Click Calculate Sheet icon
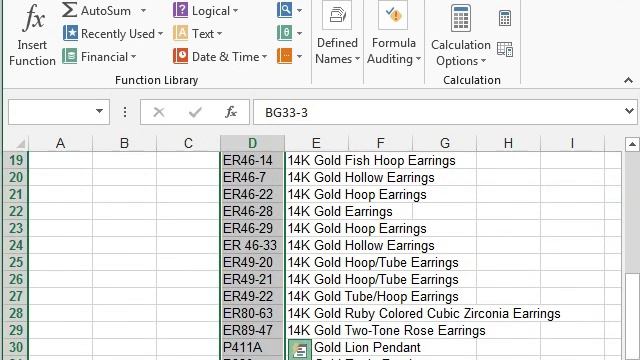Screen dimensions: 640x360 coord(505,49)
